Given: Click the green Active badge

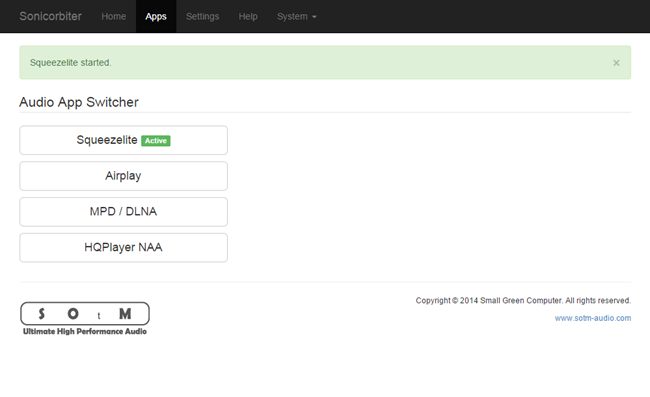Looking at the screenshot, I should (x=156, y=140).
